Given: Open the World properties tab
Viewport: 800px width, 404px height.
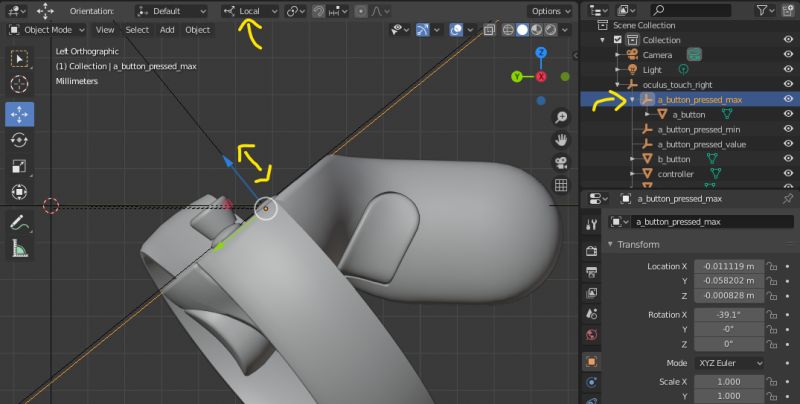Looking at the screenshot, I should (592, 335).
